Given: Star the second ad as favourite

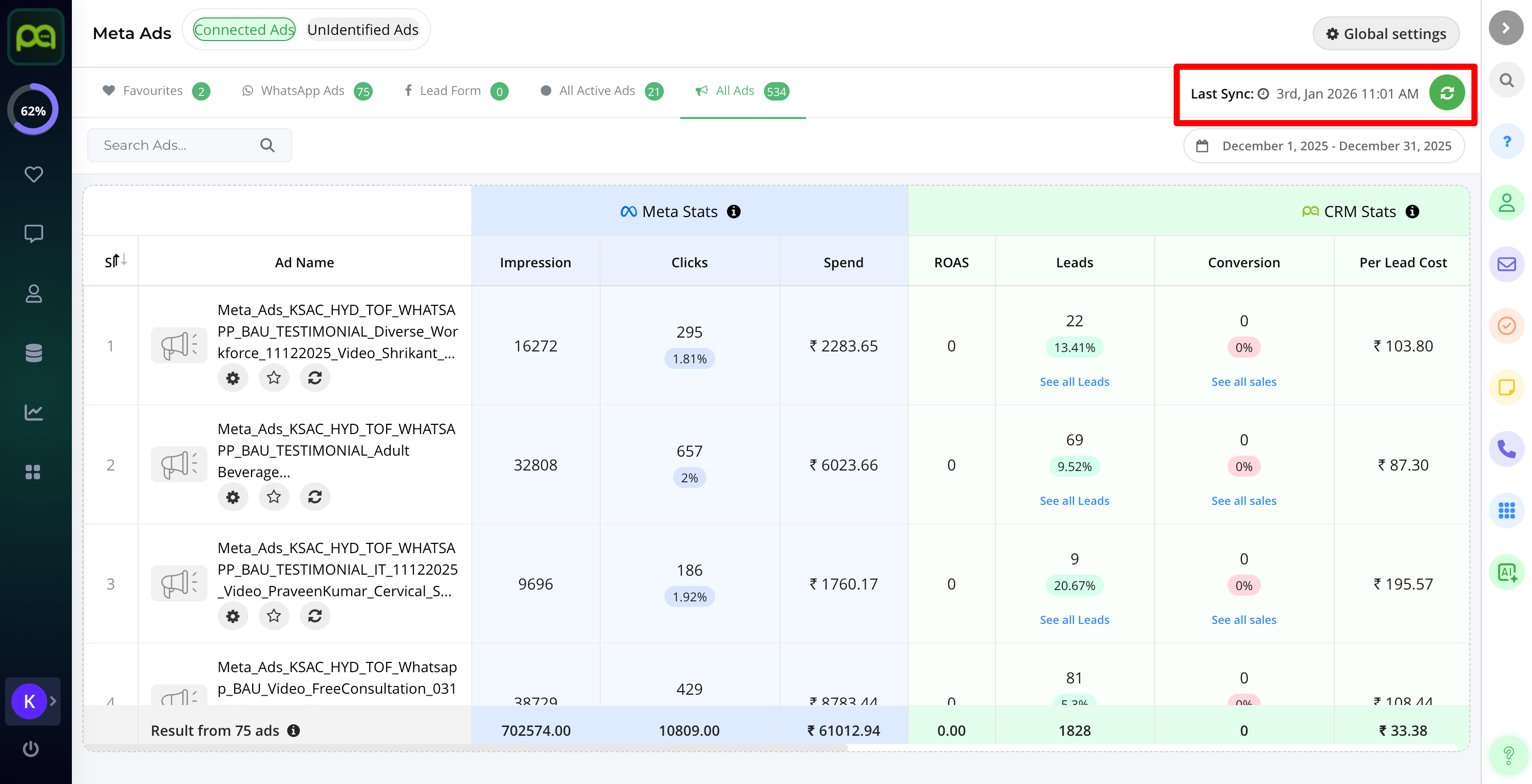Looking at the screenshot, I should pyautogui.click(x=274, y=497).
